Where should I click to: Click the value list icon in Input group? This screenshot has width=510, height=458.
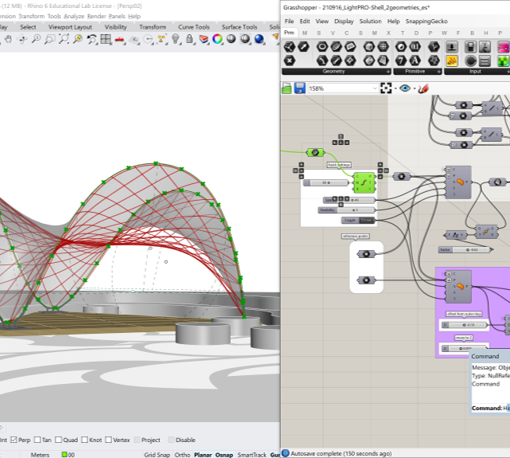485,61
